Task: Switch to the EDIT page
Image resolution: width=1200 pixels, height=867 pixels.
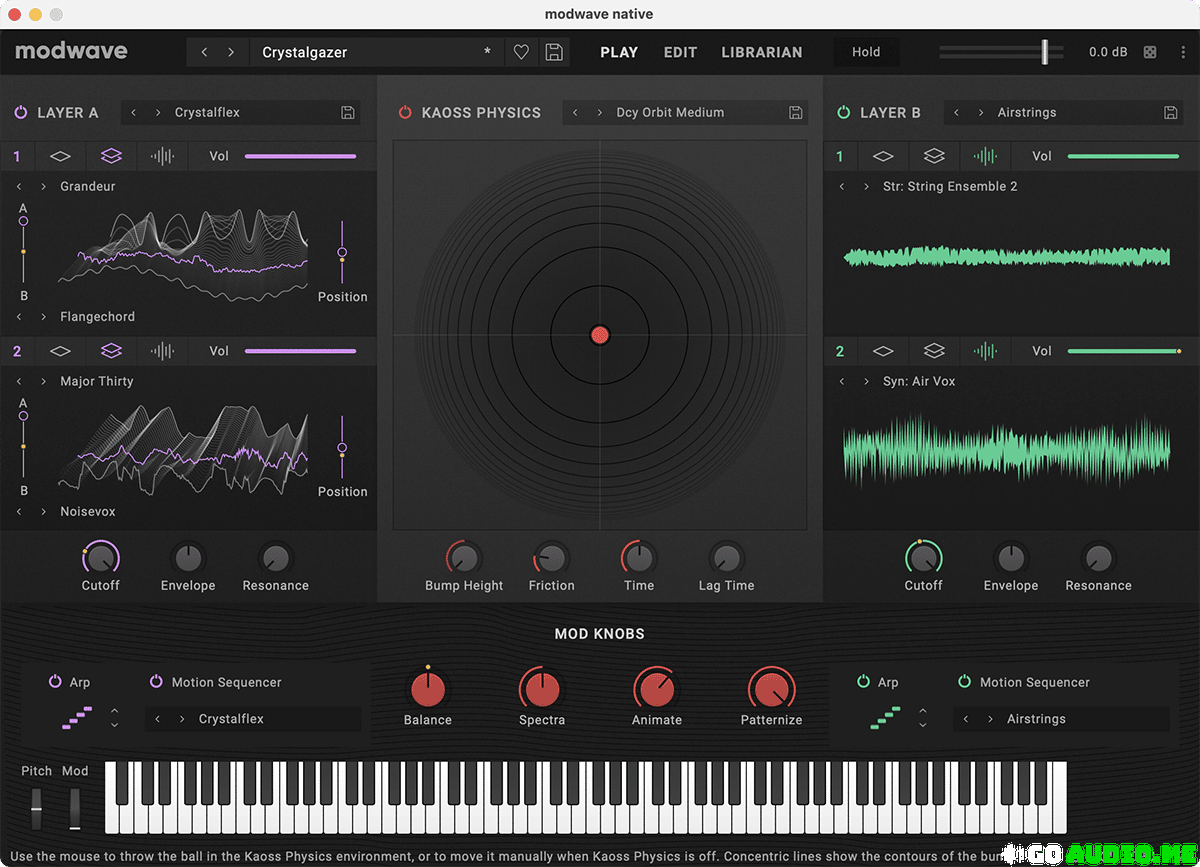Action: [x=680, y=52]
